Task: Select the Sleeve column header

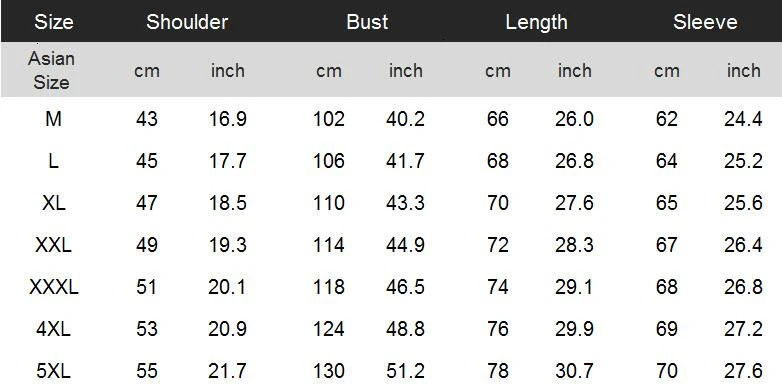Action: [705, 22]
